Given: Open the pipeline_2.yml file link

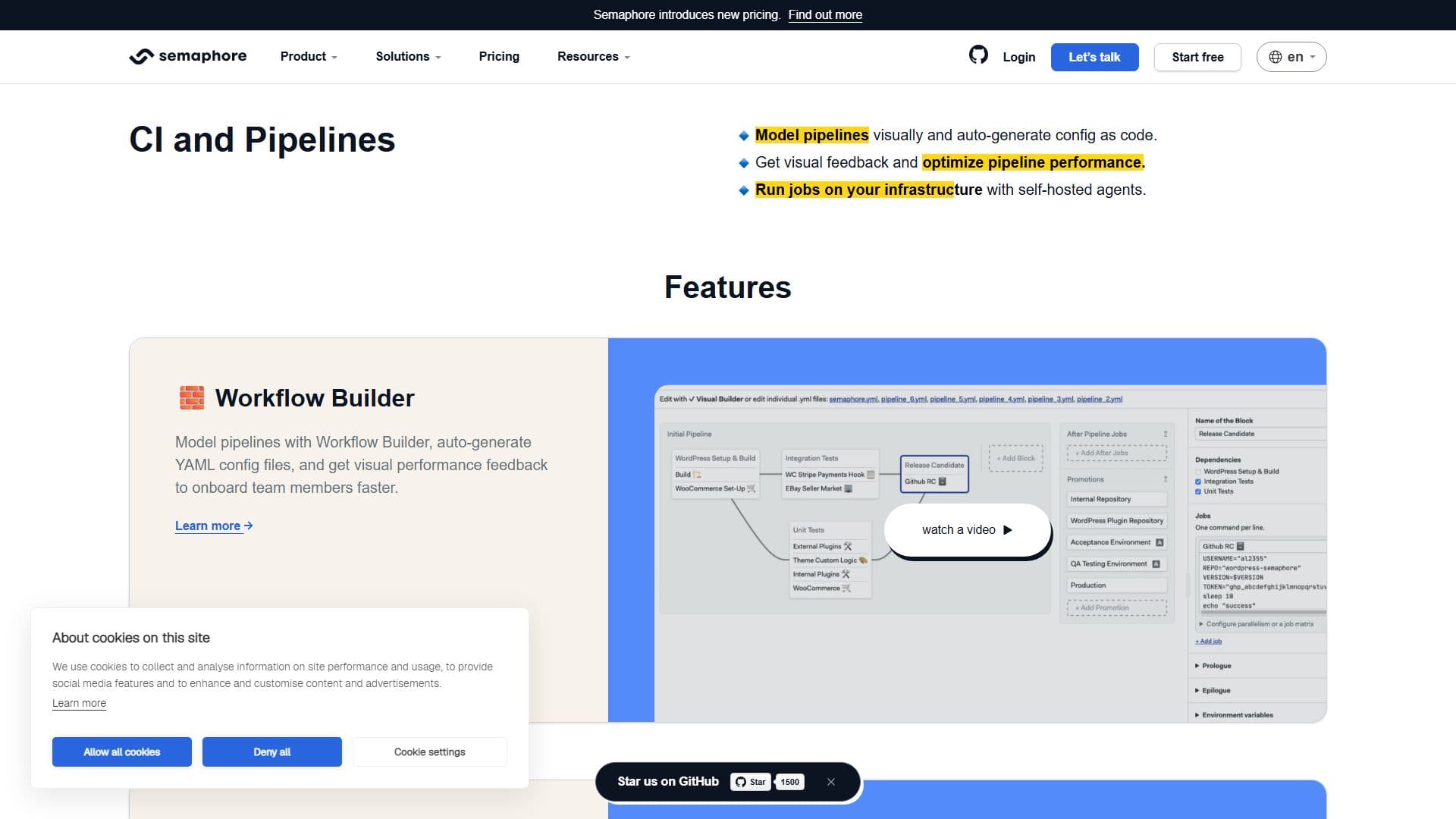Looking at the screenshot, I should (1100, 399).
